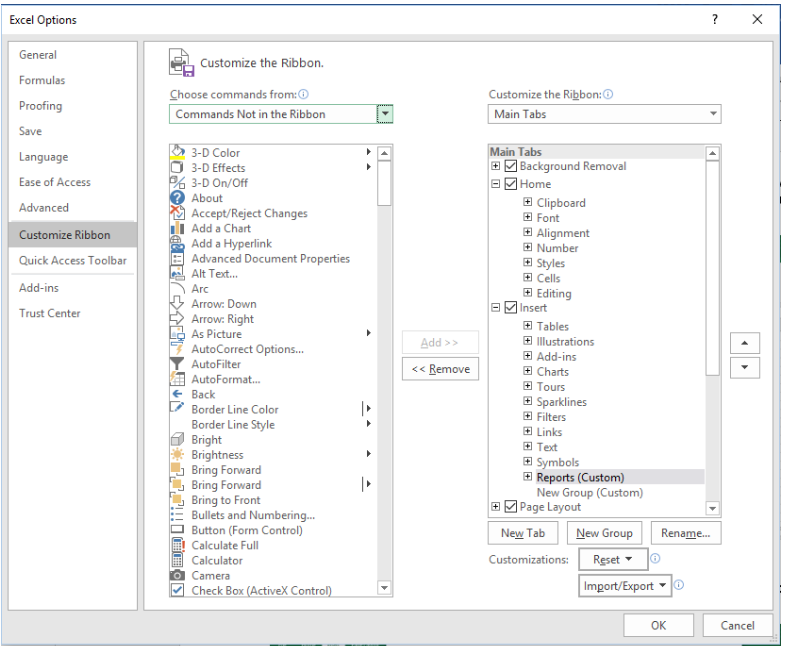
Task: Uncheck the Background Removal checkbox
Action: pyautogui.click(x=511, y=166)
